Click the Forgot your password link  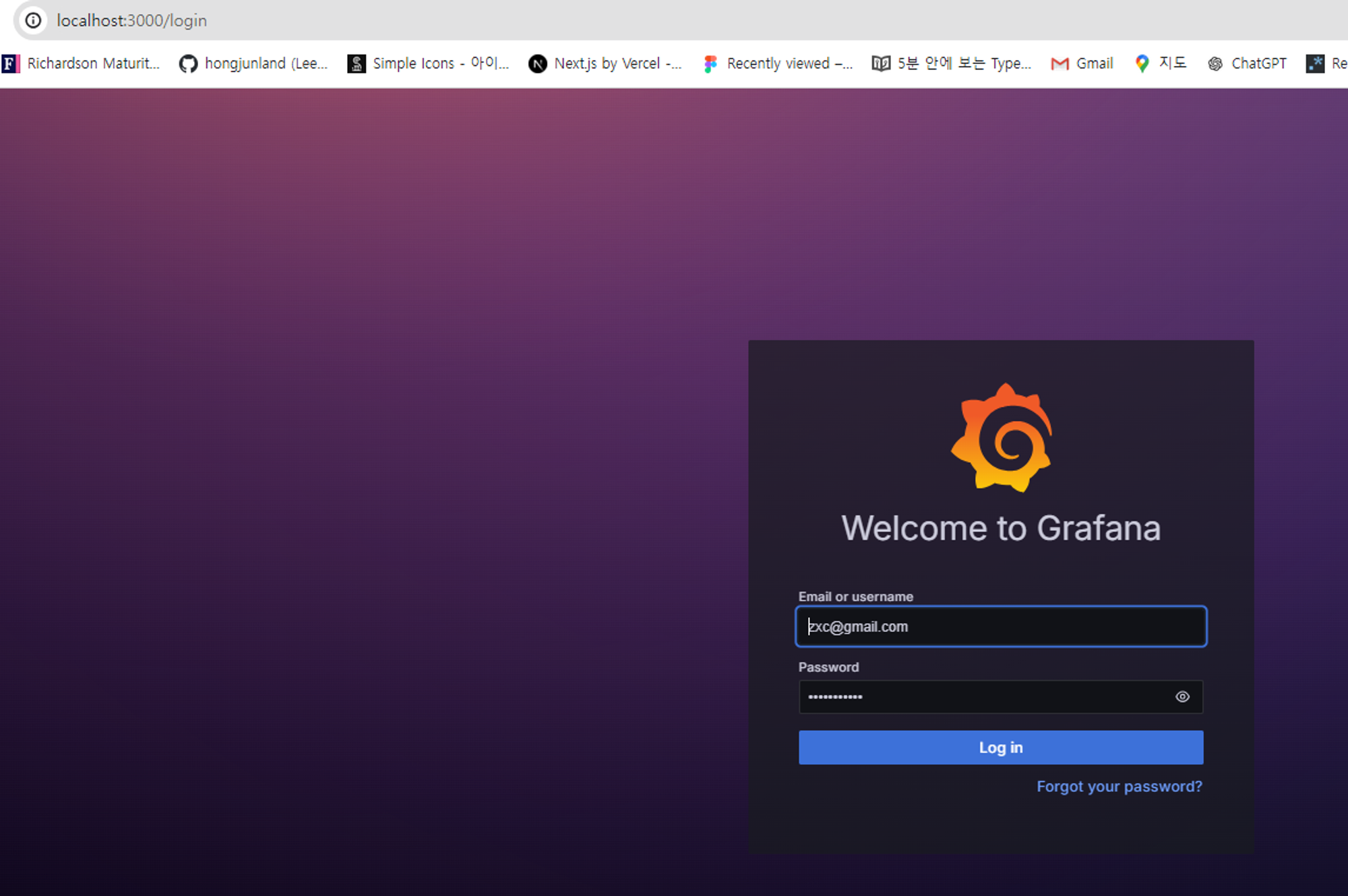(1119, 786)
